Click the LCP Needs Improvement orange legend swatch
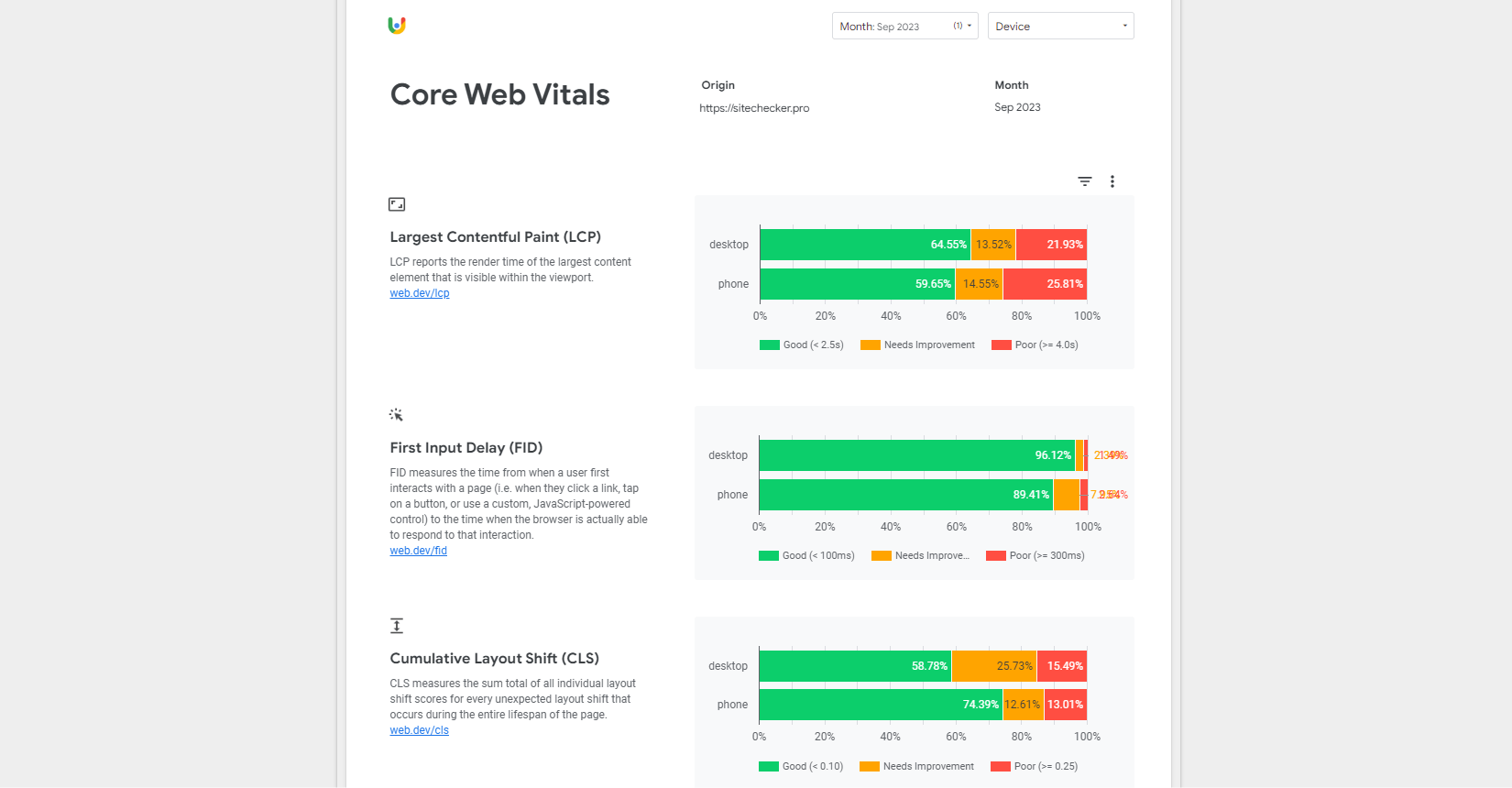This screenshot has height=788, width=1512. [x=871, y=345]
